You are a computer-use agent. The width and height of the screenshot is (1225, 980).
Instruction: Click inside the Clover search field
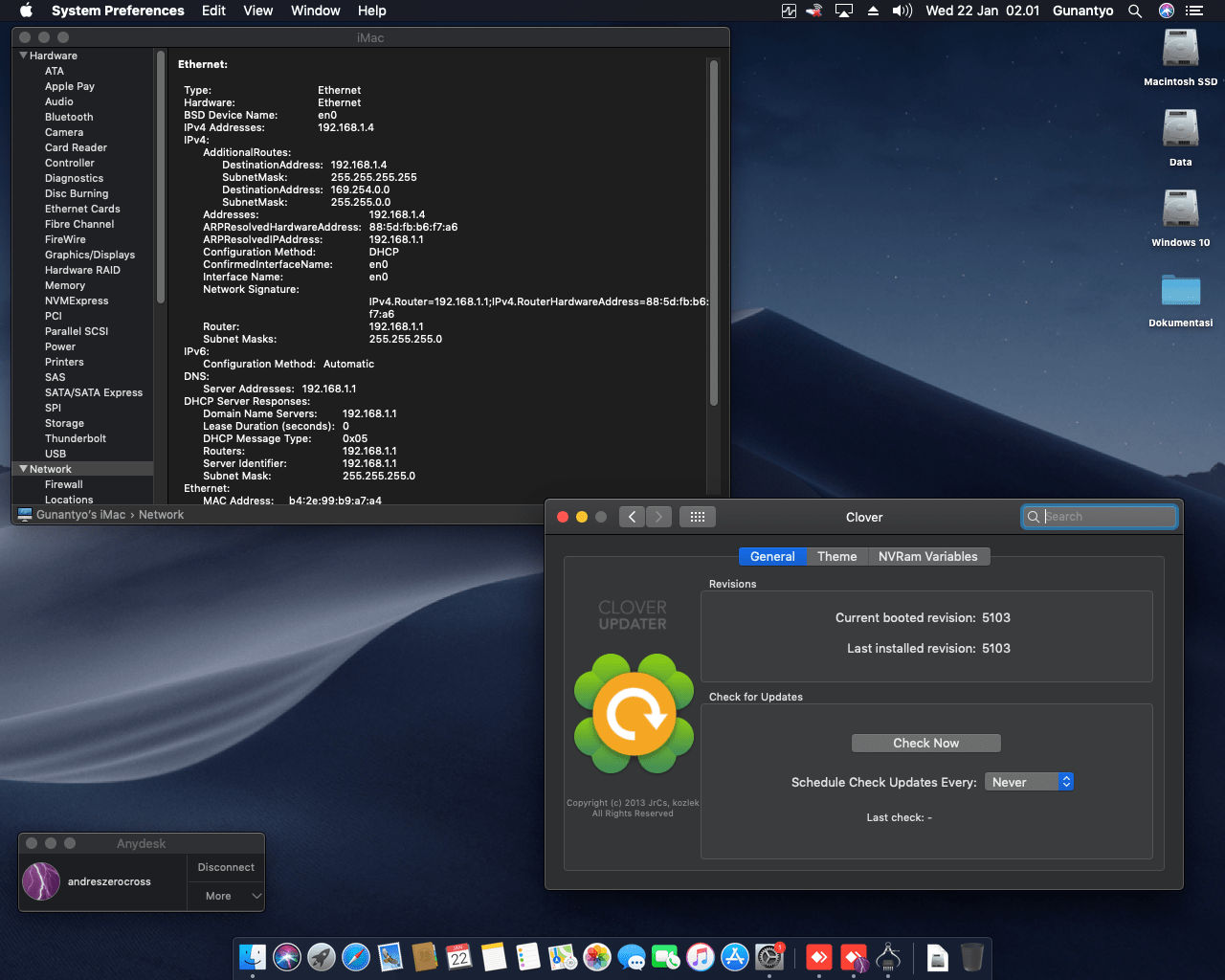(1099, 517)
